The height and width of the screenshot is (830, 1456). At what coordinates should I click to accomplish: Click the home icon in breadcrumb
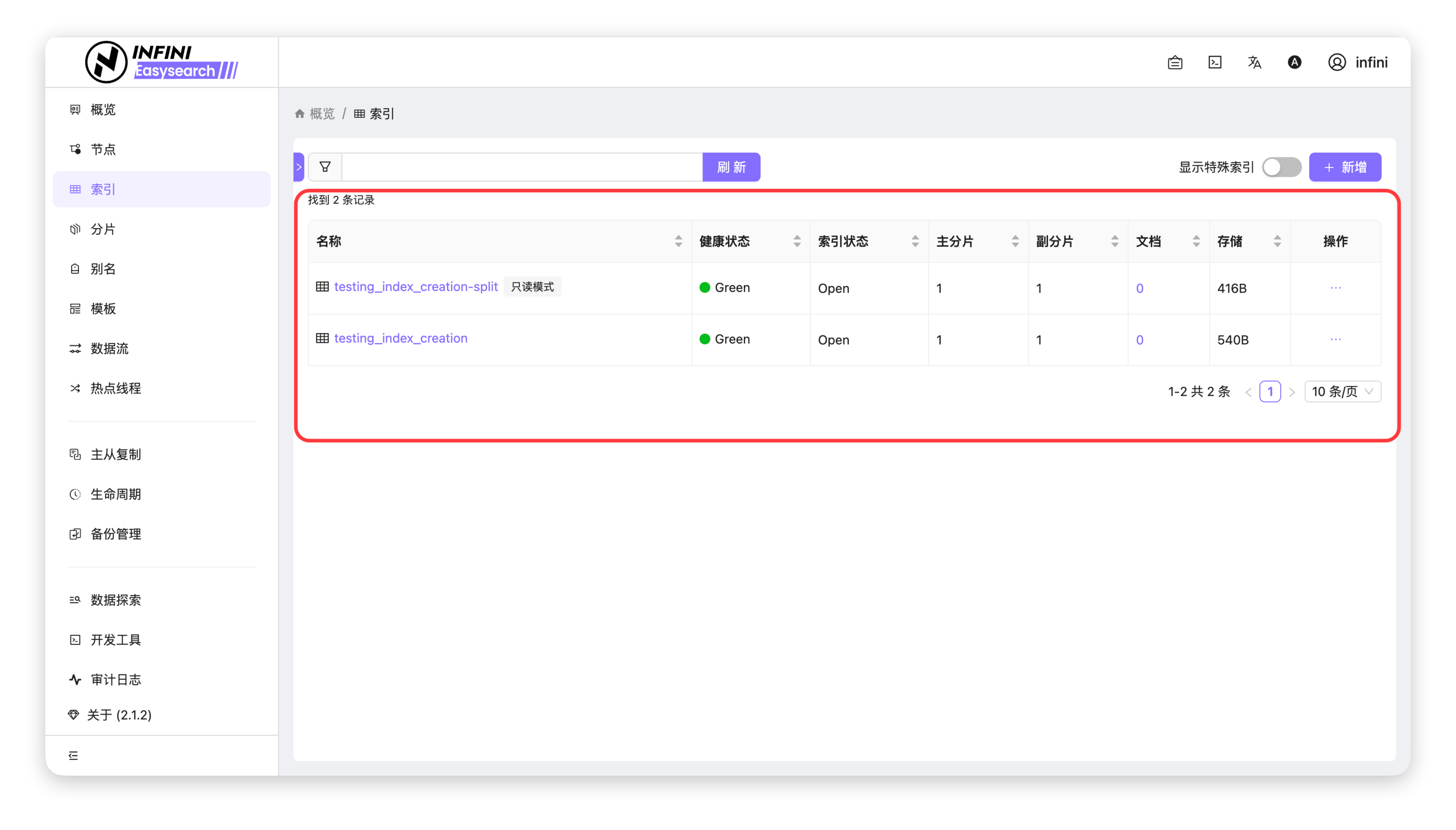(300, 114)
